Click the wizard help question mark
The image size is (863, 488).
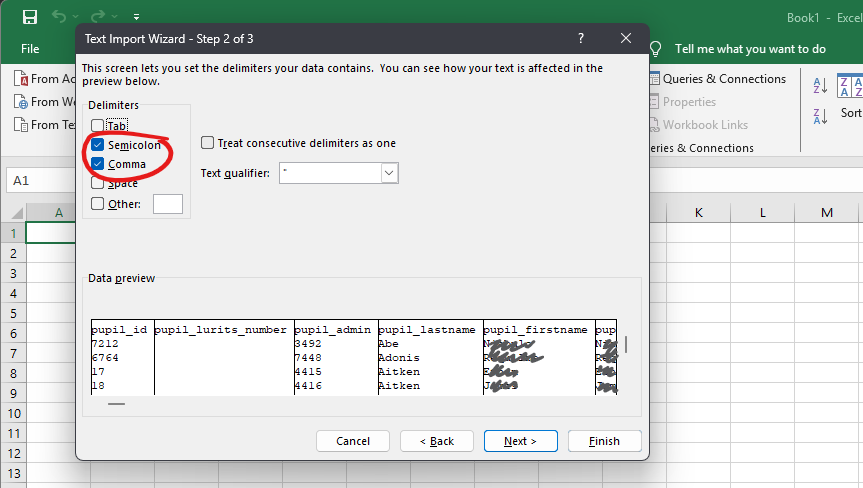pyautogui.click(x=581, y=38)
